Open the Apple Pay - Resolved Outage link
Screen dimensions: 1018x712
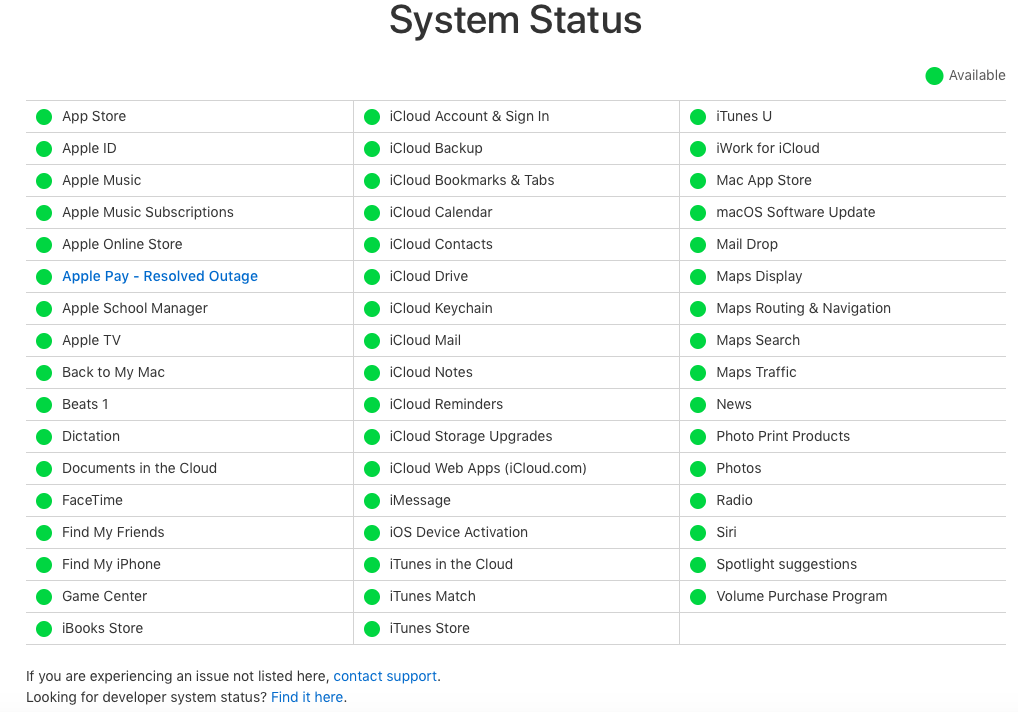[x=160, y=276]
